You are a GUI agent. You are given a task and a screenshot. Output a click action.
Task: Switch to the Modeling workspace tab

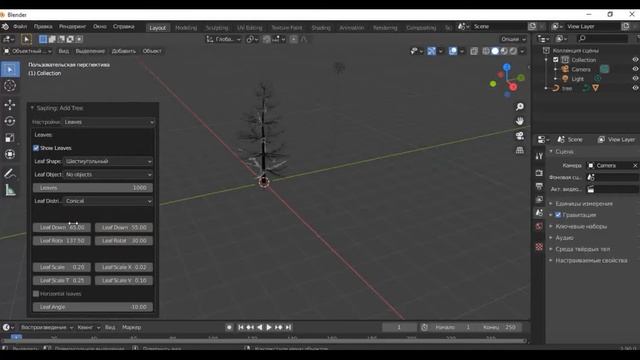(186, 28)
